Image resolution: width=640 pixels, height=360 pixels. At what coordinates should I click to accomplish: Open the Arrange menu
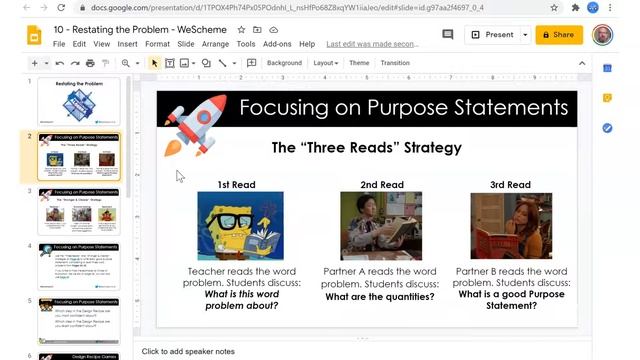[x=215, y=44]
